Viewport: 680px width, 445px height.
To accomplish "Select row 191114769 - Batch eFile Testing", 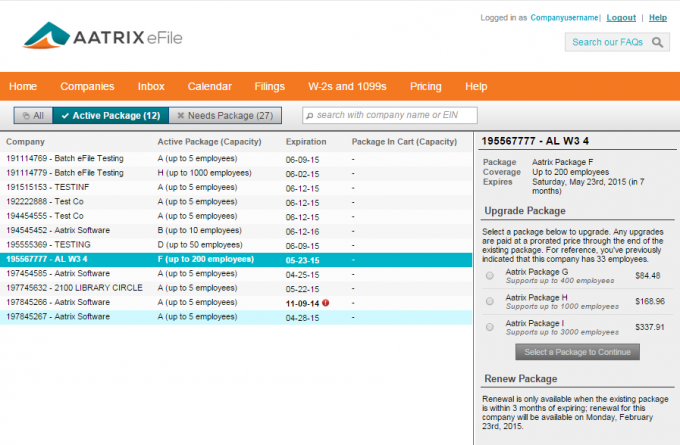I will tap(236, 159).
